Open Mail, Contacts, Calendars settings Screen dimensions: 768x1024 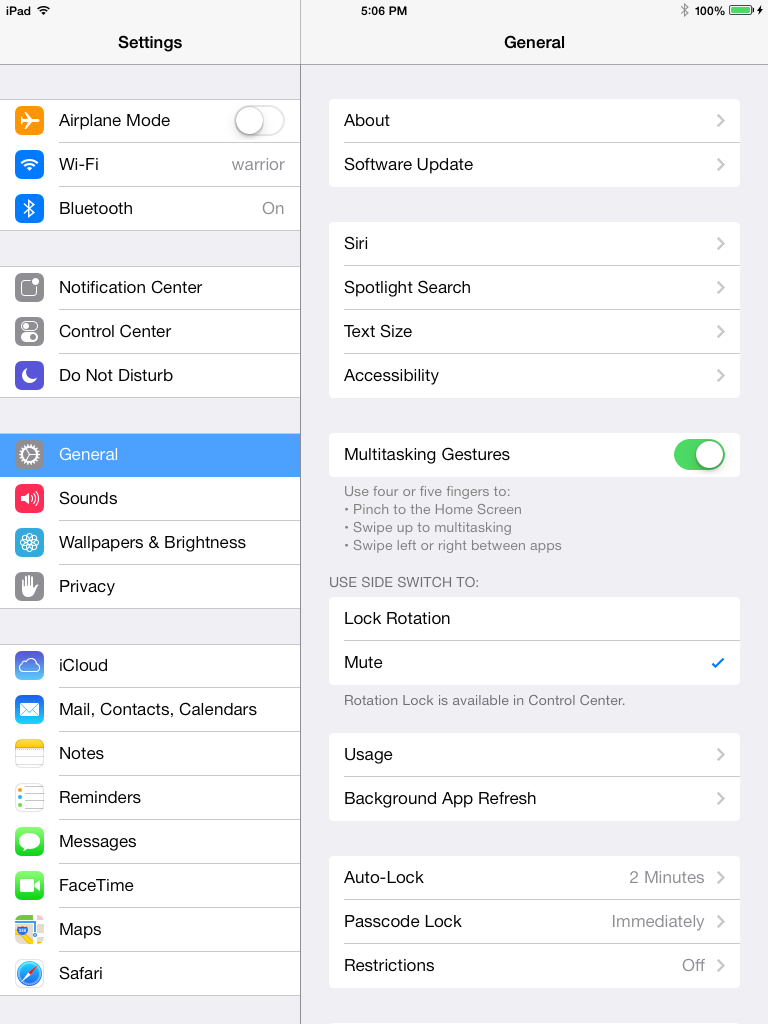[150, 710]
